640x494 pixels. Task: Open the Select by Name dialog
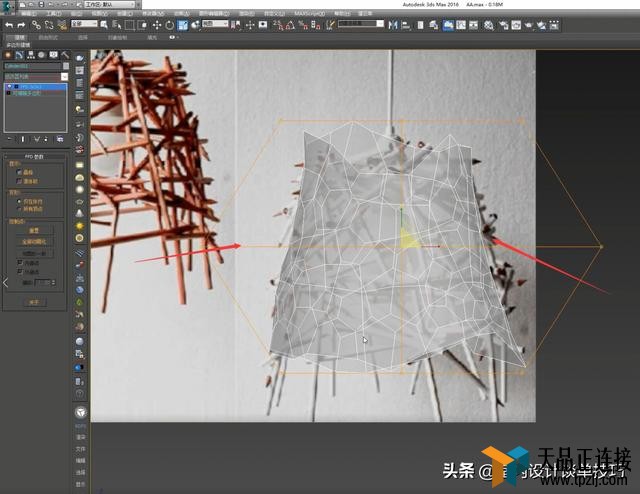[117, 25]
